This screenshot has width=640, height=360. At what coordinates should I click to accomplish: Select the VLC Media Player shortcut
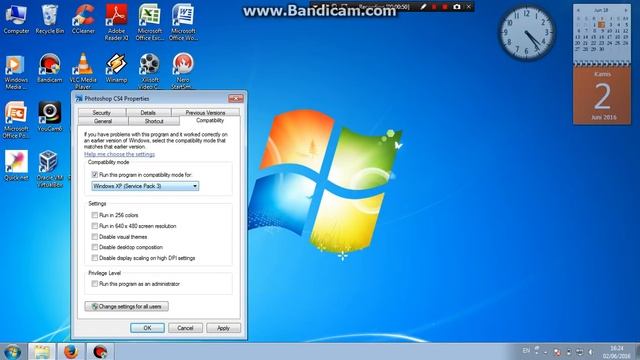coord(83,71)
